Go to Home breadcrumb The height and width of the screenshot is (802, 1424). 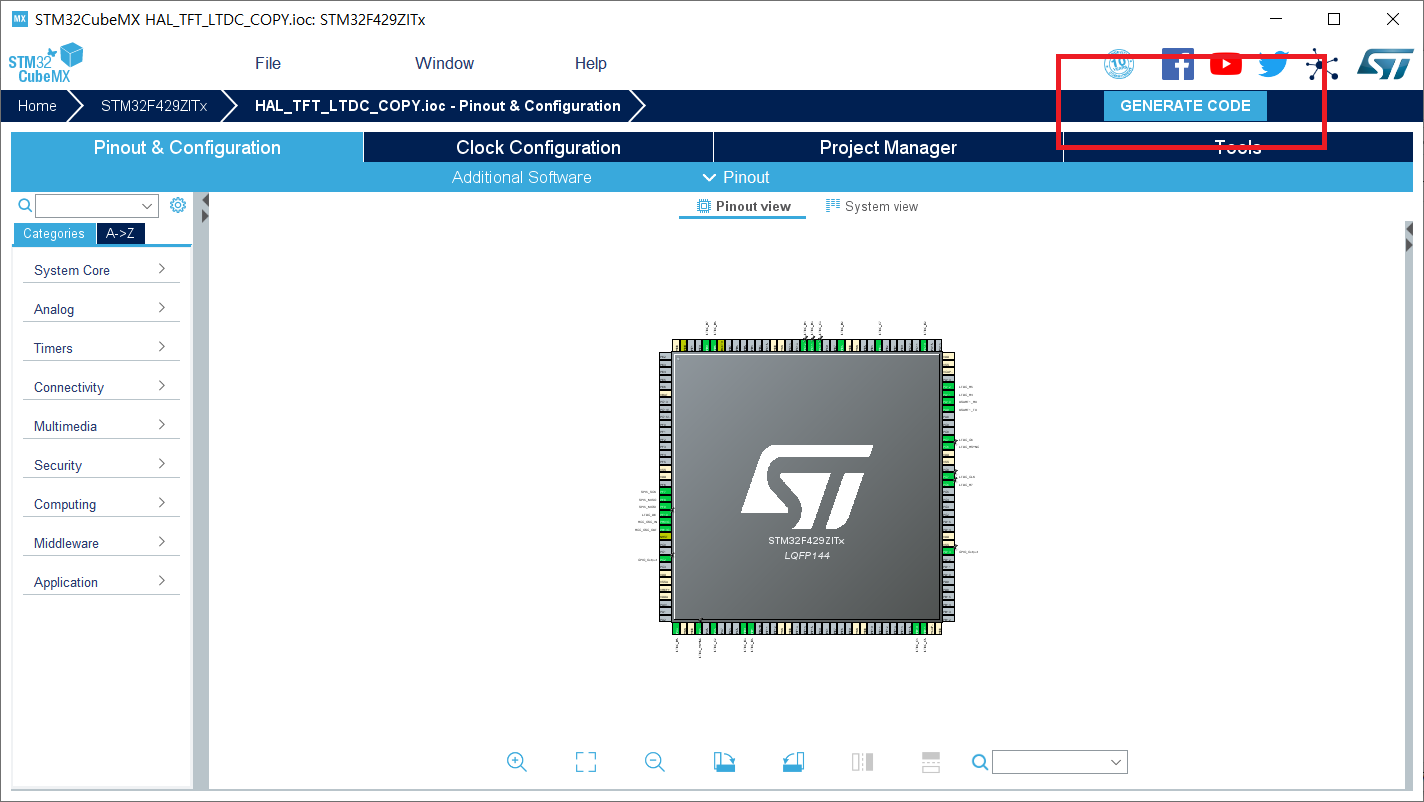[x=37, y=105]
